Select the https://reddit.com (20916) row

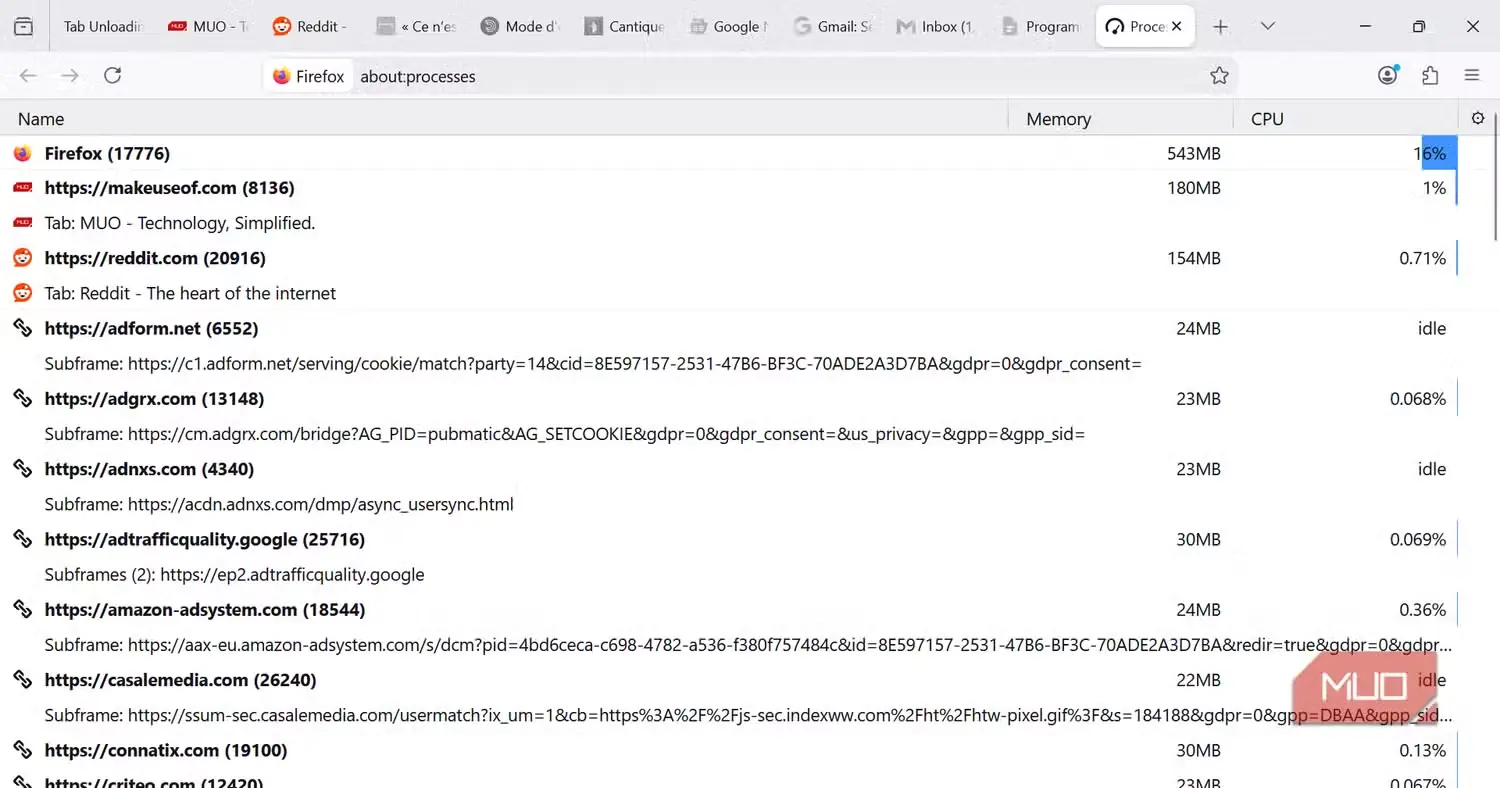click(729, 258)
